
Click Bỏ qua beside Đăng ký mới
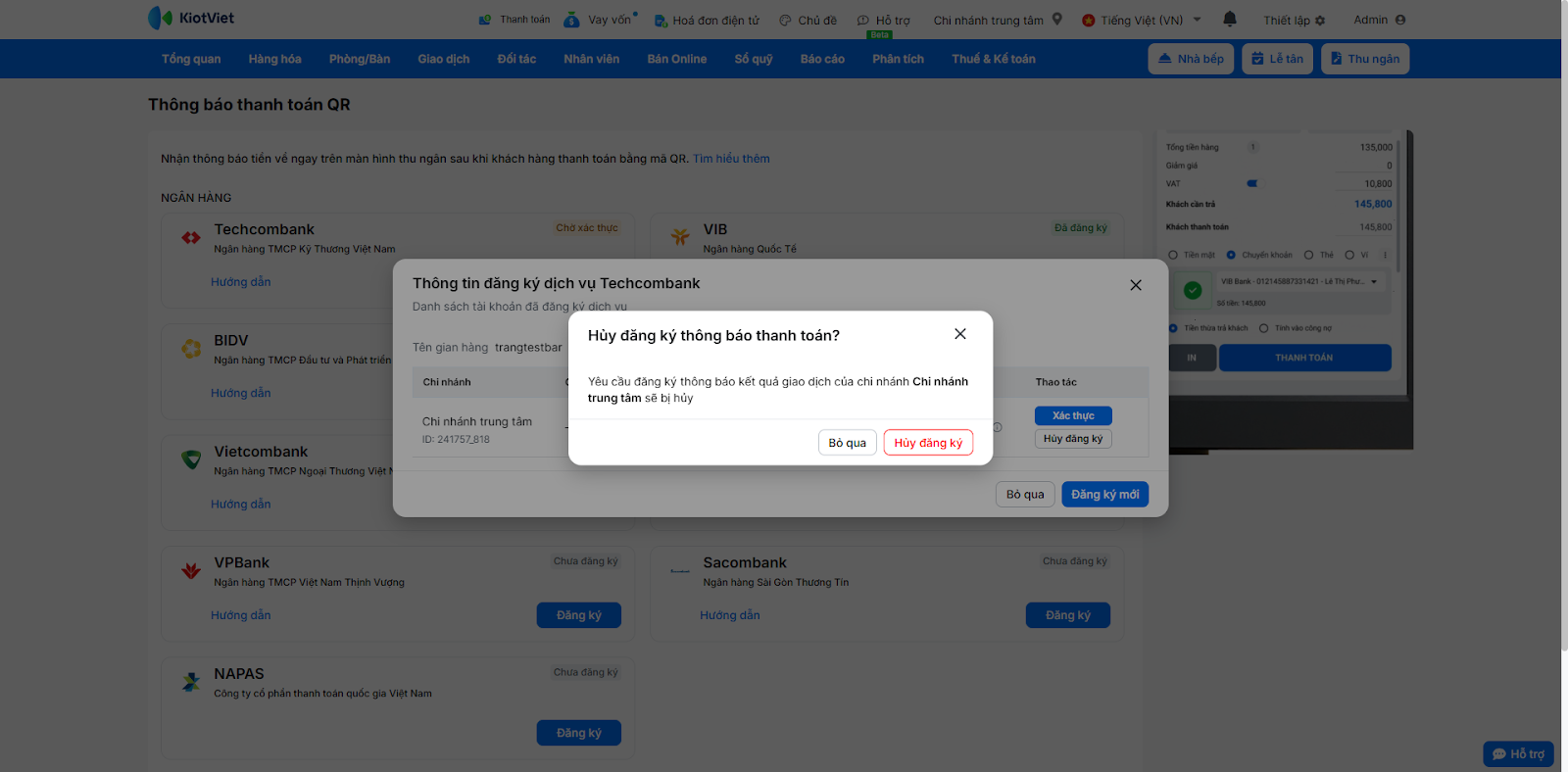pos(1025,495)
